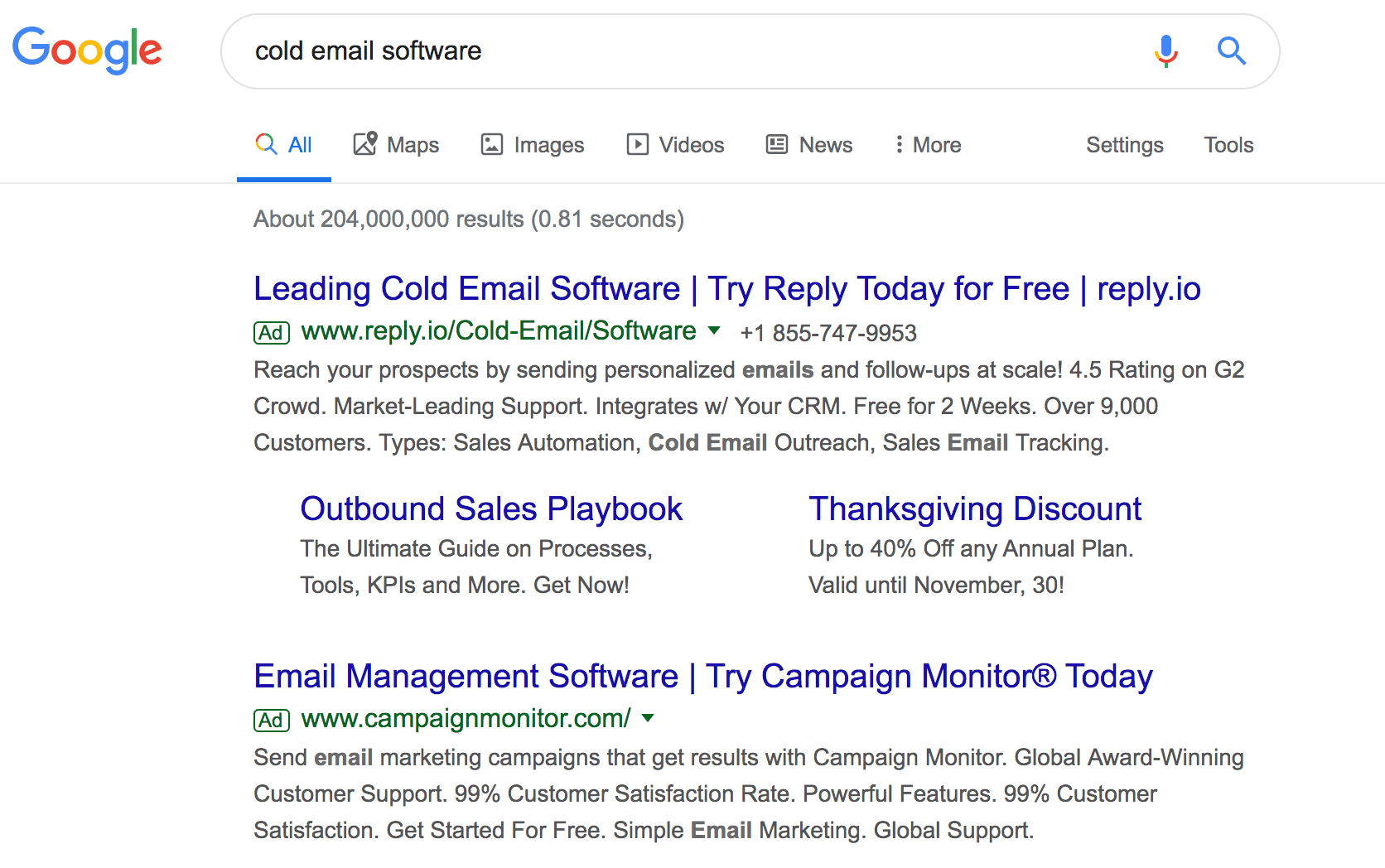Open the www.campaignmonitor.com URL
The image size is (1385, 868).
coord(466,719)
